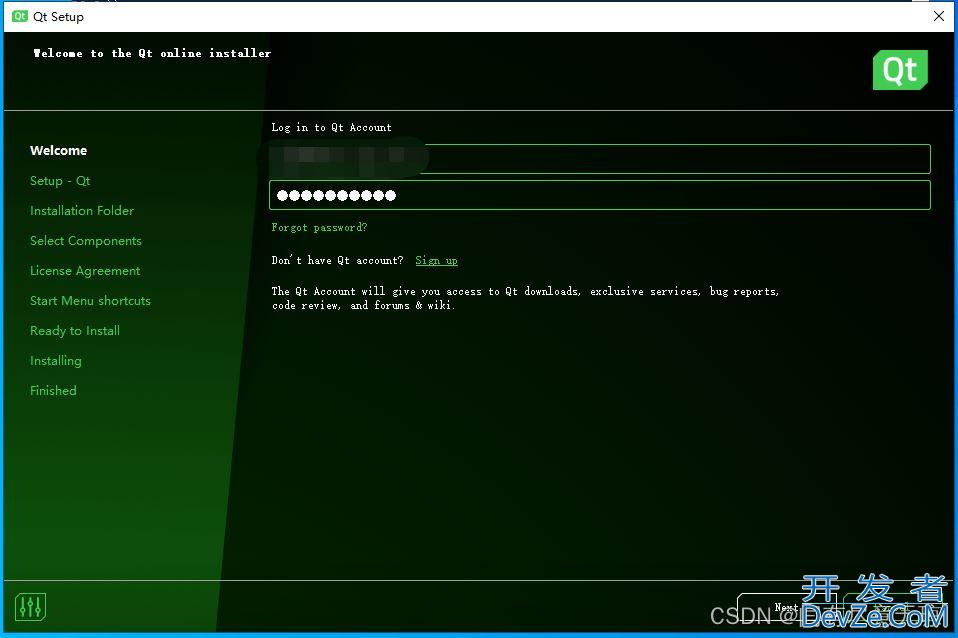Open the installer settings sliders icon
The image size is (958, 638).
pos(30,607)
